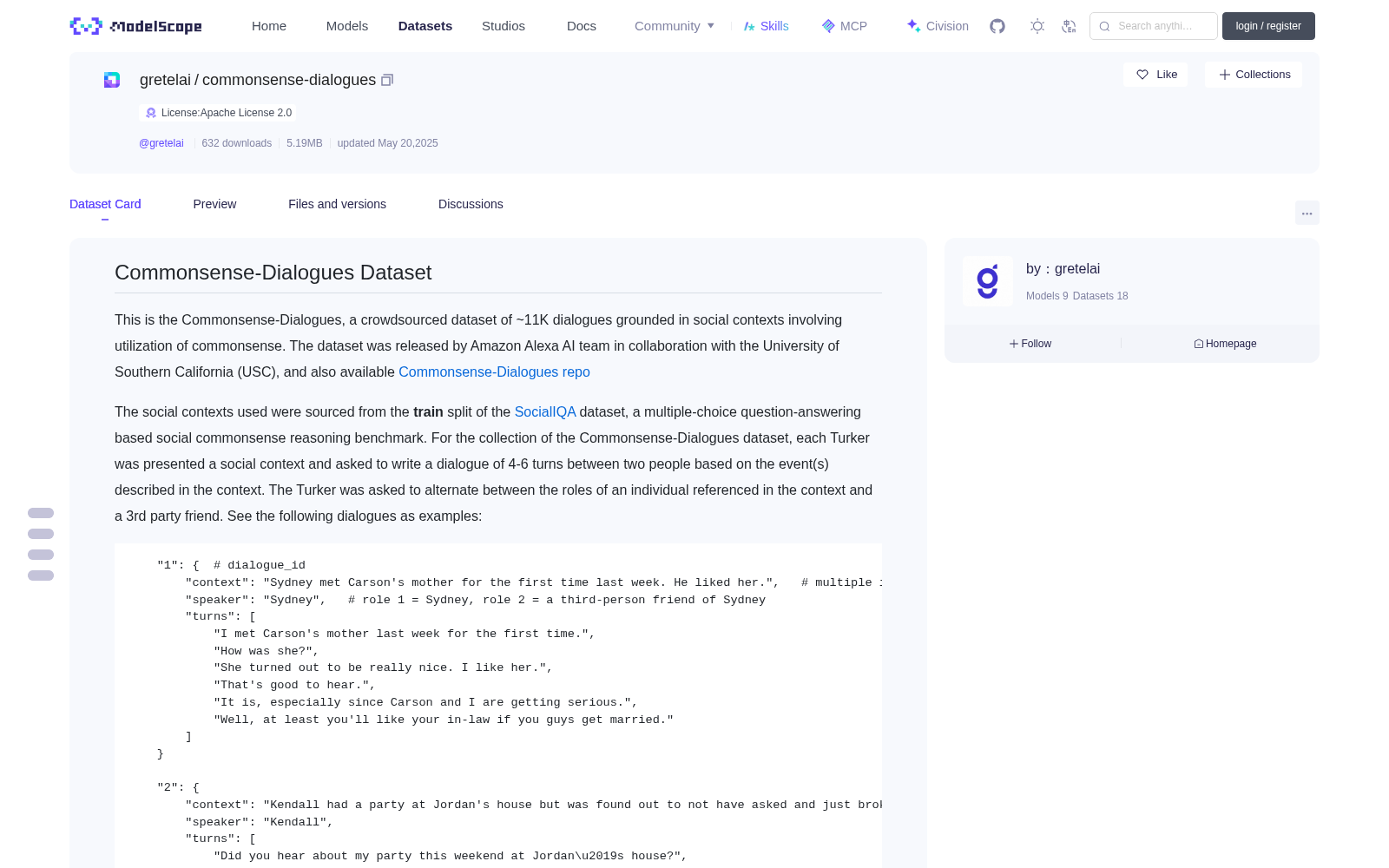Viewport: 1389px width, 868px height.
Task: Open the @gretelai profile link
Action: [x=161, y=143]
